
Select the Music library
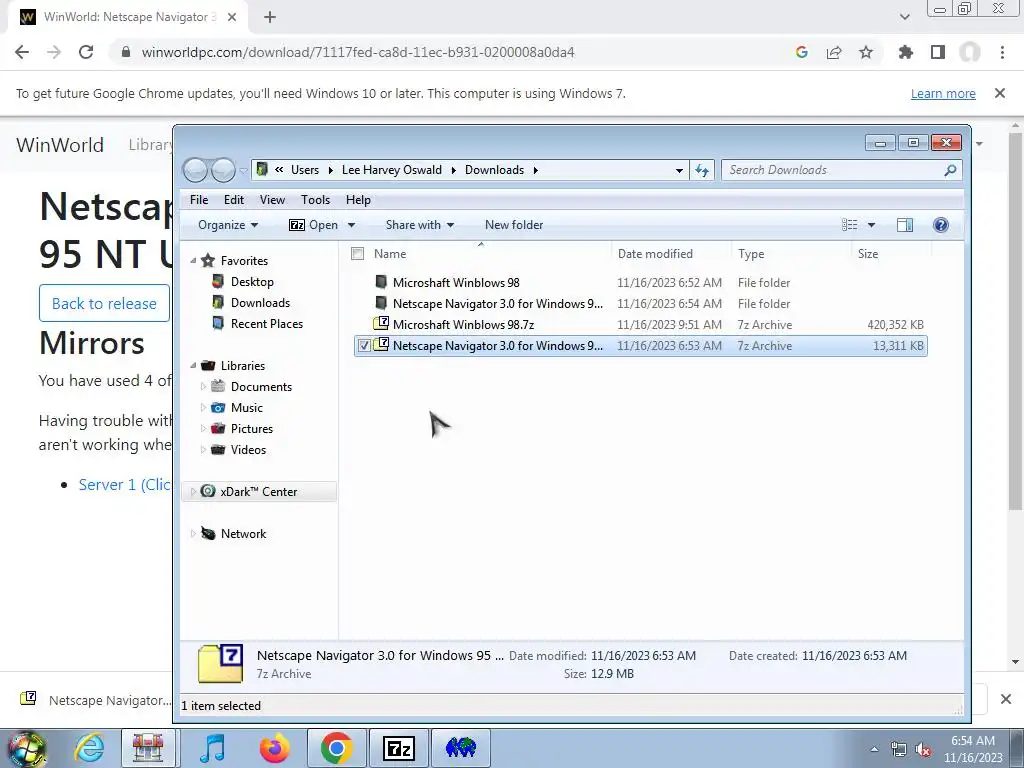click(x=246, y=408)
